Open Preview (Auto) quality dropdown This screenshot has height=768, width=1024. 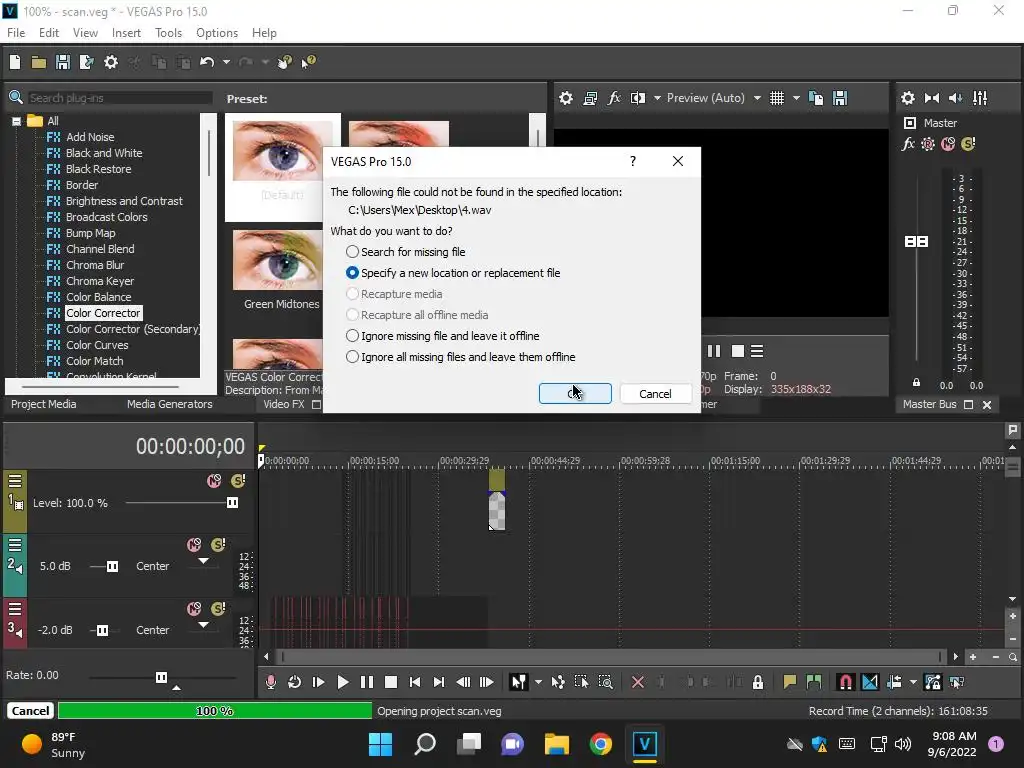tap(757, 98)
